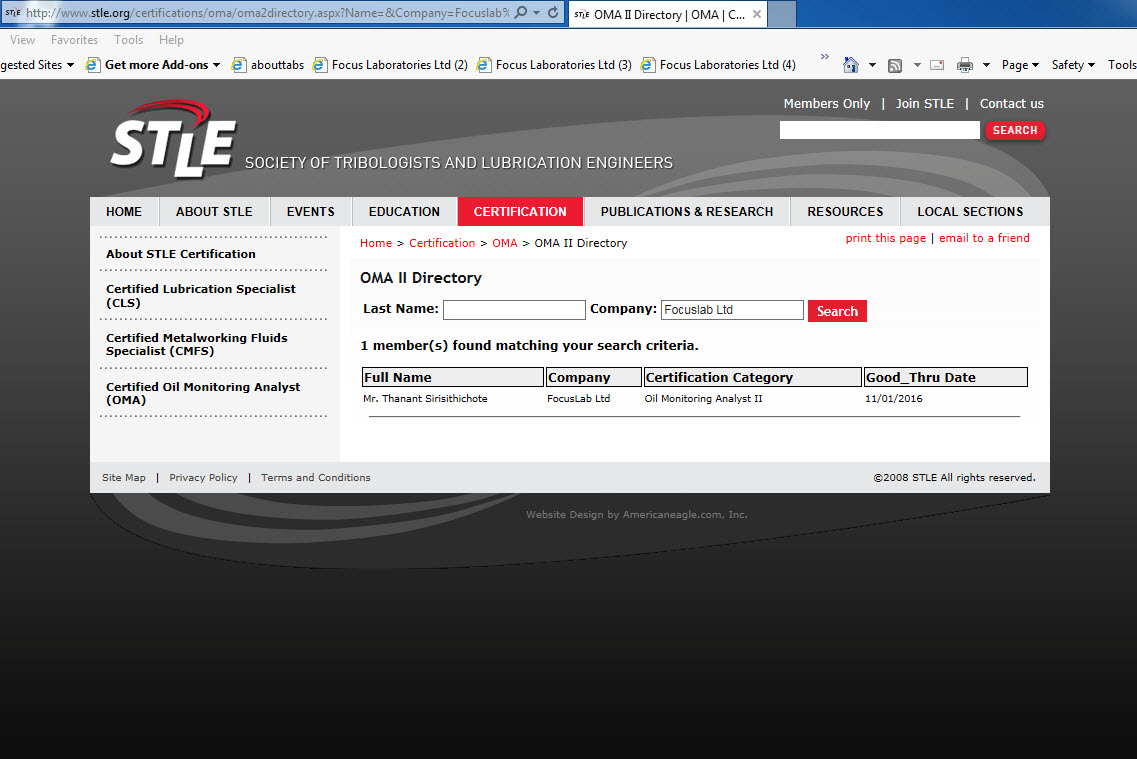Image resolution: width=1137 pixels, height=759 pixels.
Task: Open the Join STLE link
Action: [x=925, y=104]
